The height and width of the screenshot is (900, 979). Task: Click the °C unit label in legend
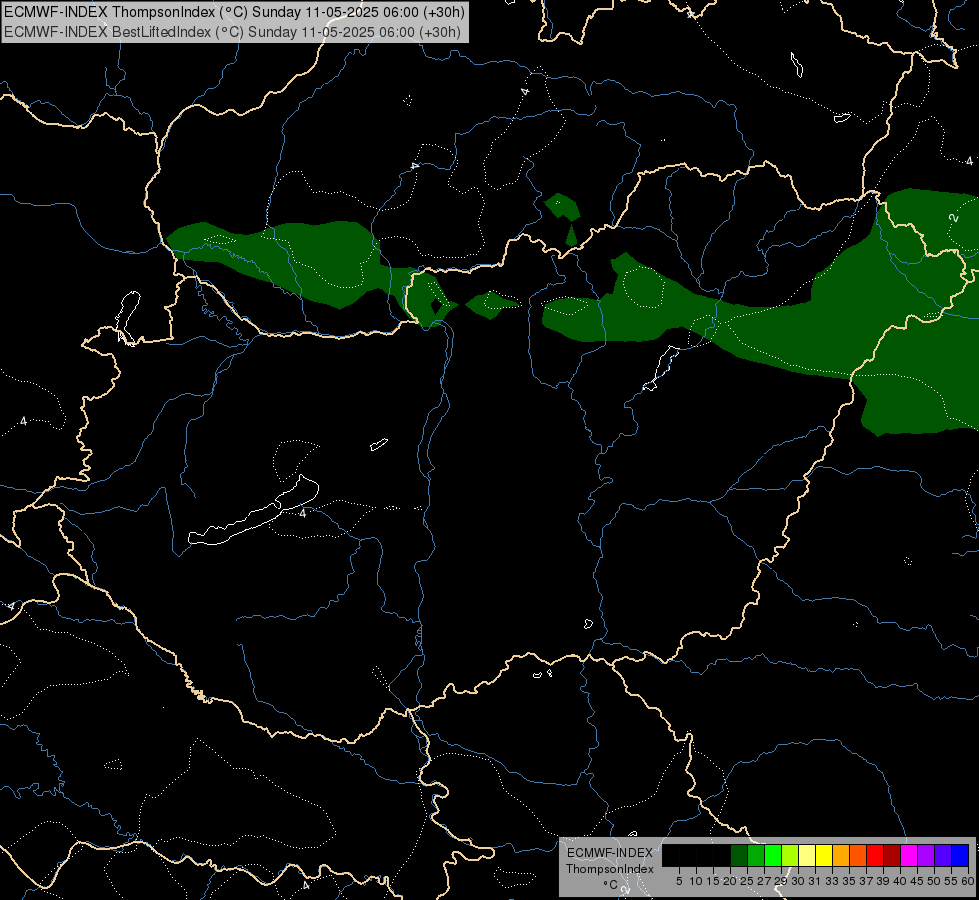tap(611, 885)
